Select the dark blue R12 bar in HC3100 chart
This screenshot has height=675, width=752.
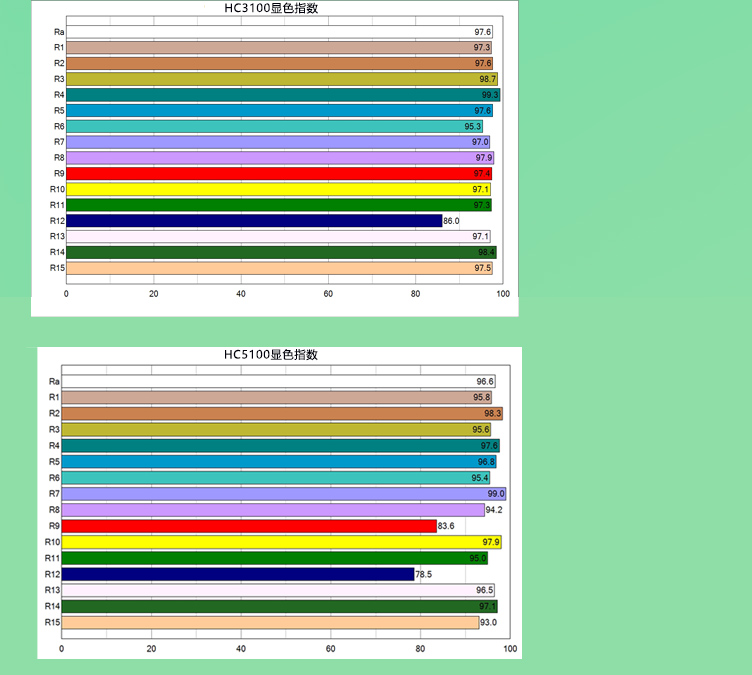[x=254, y=221]
